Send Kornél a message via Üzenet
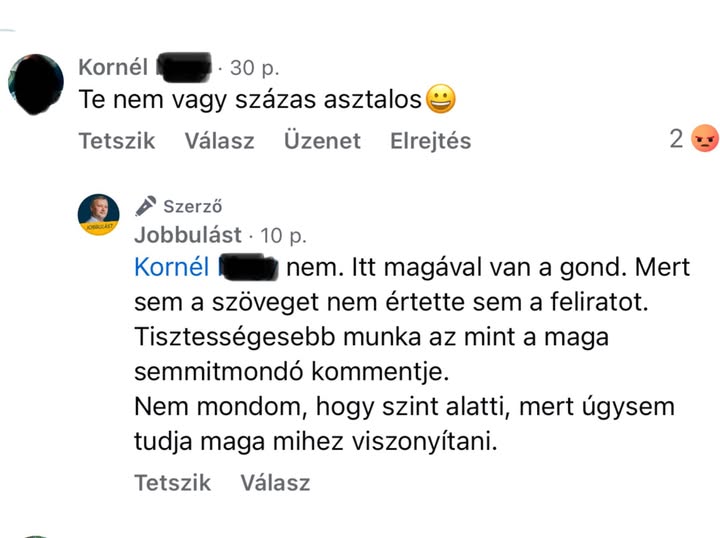Viewport: 720px width, 538px height. [x=321, y=141]
